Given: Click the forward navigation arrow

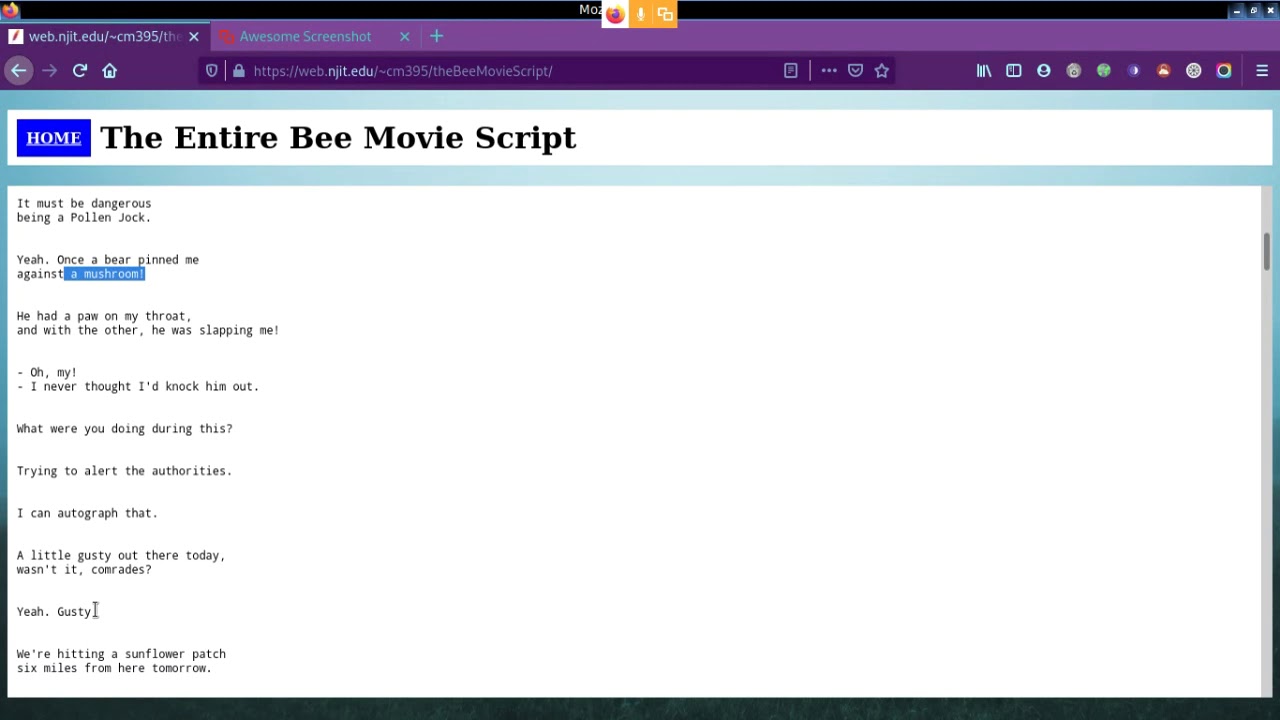Looking at the screenshot, I should [49, 71].
